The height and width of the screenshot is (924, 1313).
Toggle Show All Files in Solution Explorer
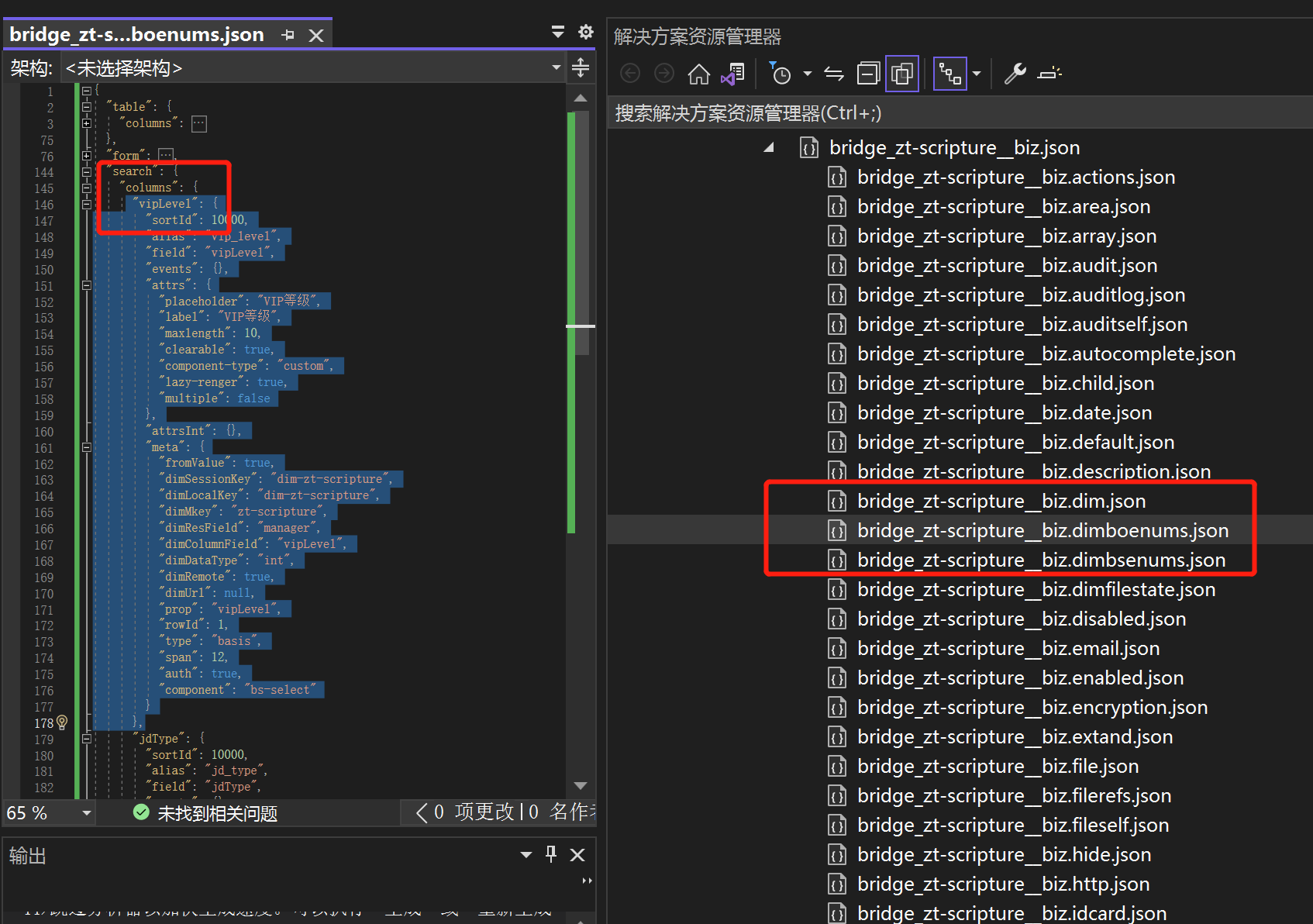click(x=902, y=74)
